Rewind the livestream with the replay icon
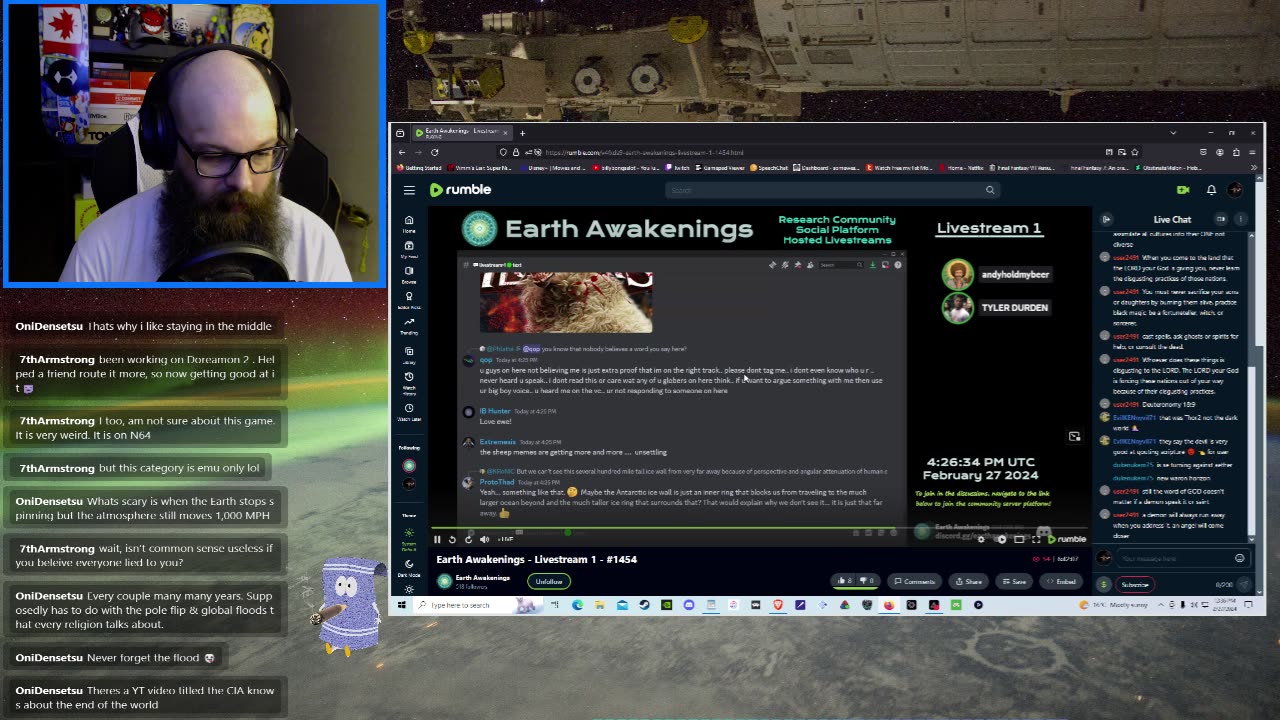The image size is (1280, 720). click(452, 539)
